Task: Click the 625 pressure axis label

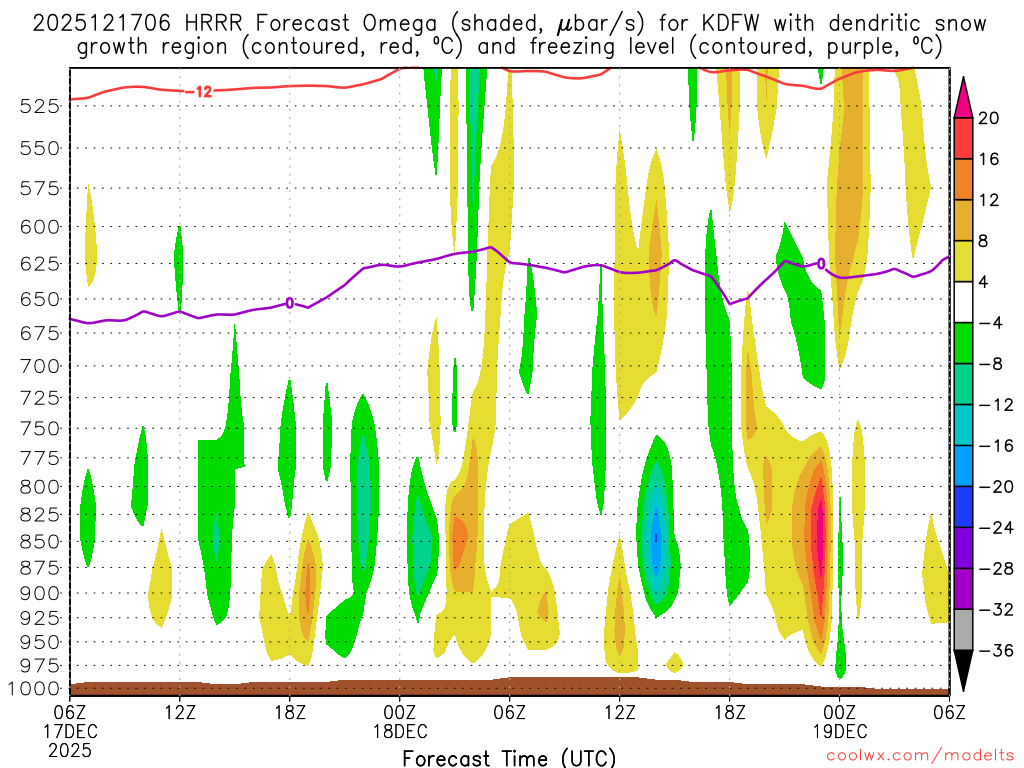Action: click(x=40, y=264)
